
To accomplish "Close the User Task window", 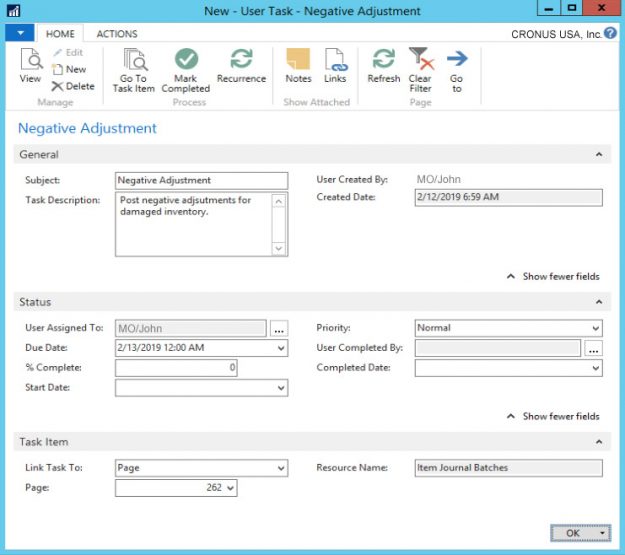I will (x=601, y=8).
